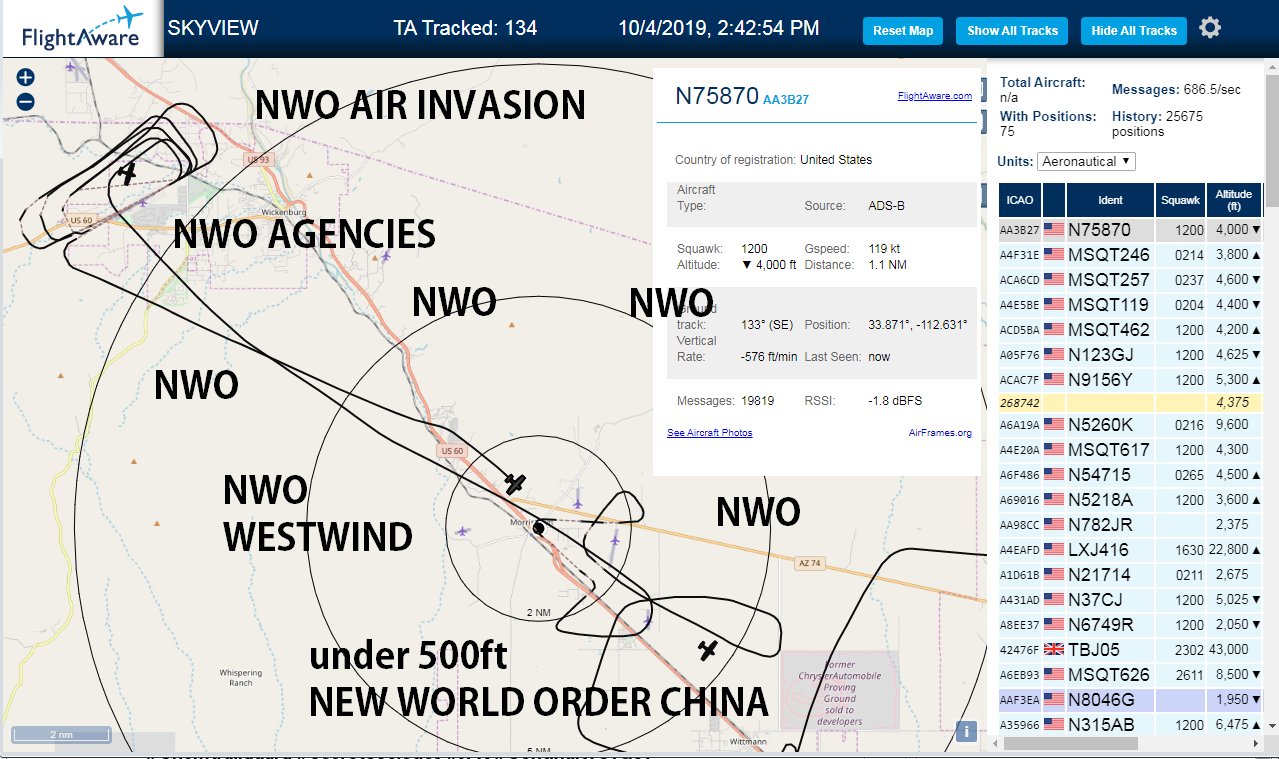Image resolution: width=1279 pixels, height=759 pixels.
Task: Select the MSQT119 aircraft row
Action: 1130,305
